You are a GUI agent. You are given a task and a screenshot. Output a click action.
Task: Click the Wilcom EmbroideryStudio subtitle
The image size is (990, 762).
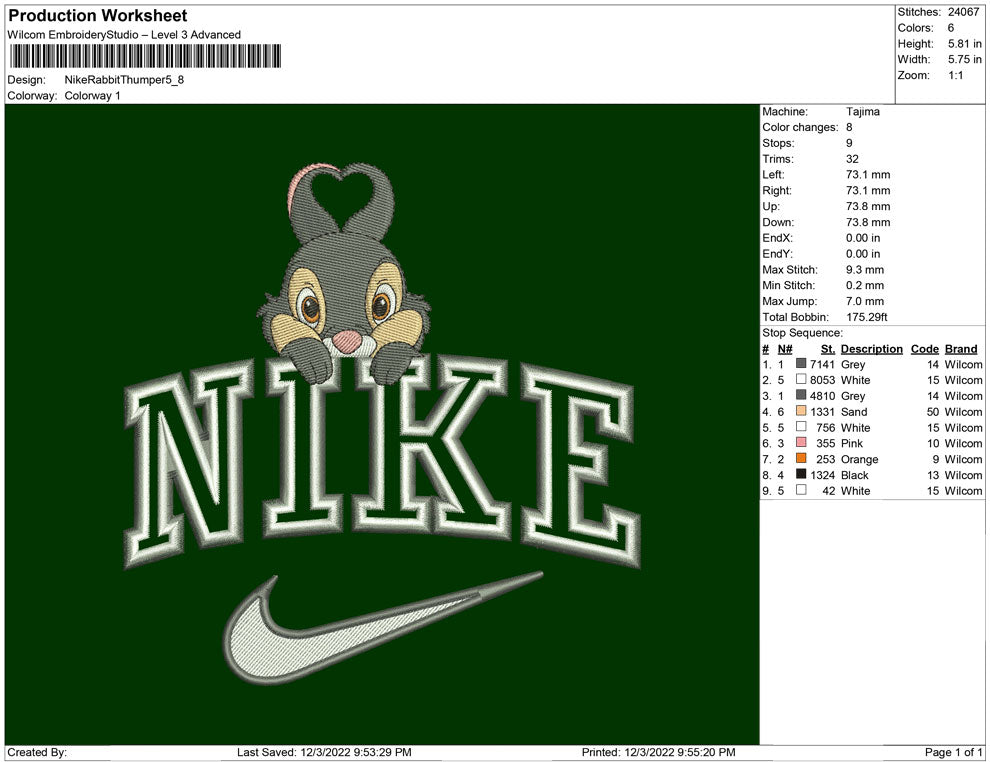coord(124,35)
